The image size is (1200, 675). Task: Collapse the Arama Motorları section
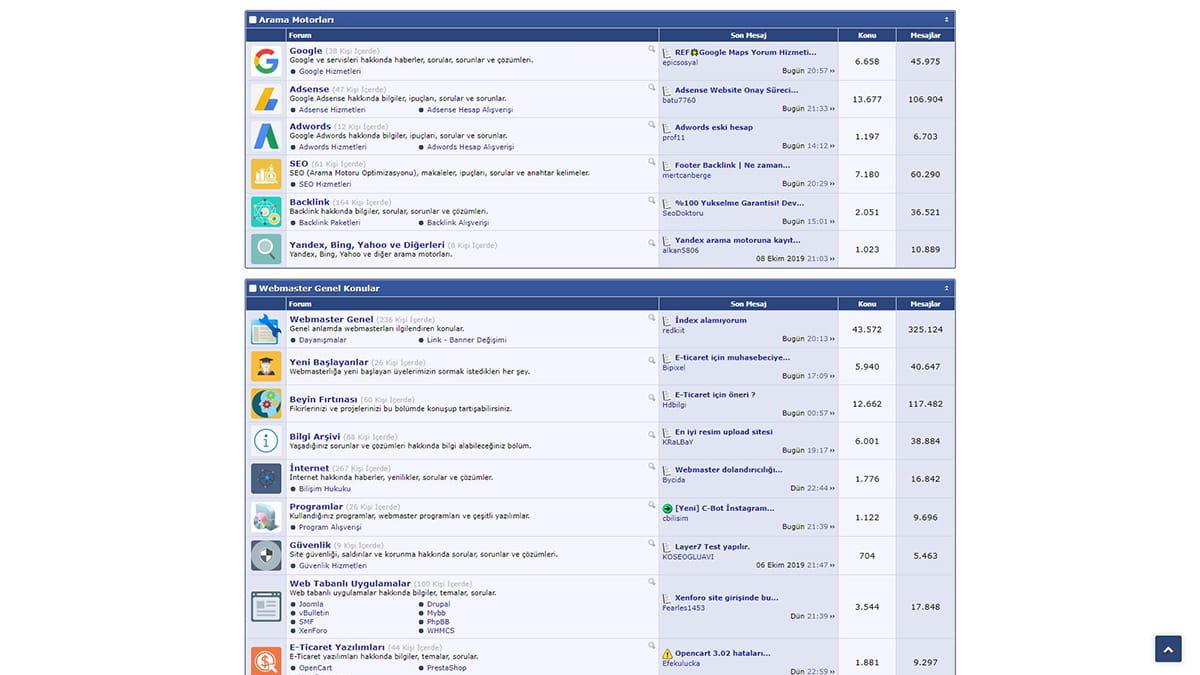947,18
